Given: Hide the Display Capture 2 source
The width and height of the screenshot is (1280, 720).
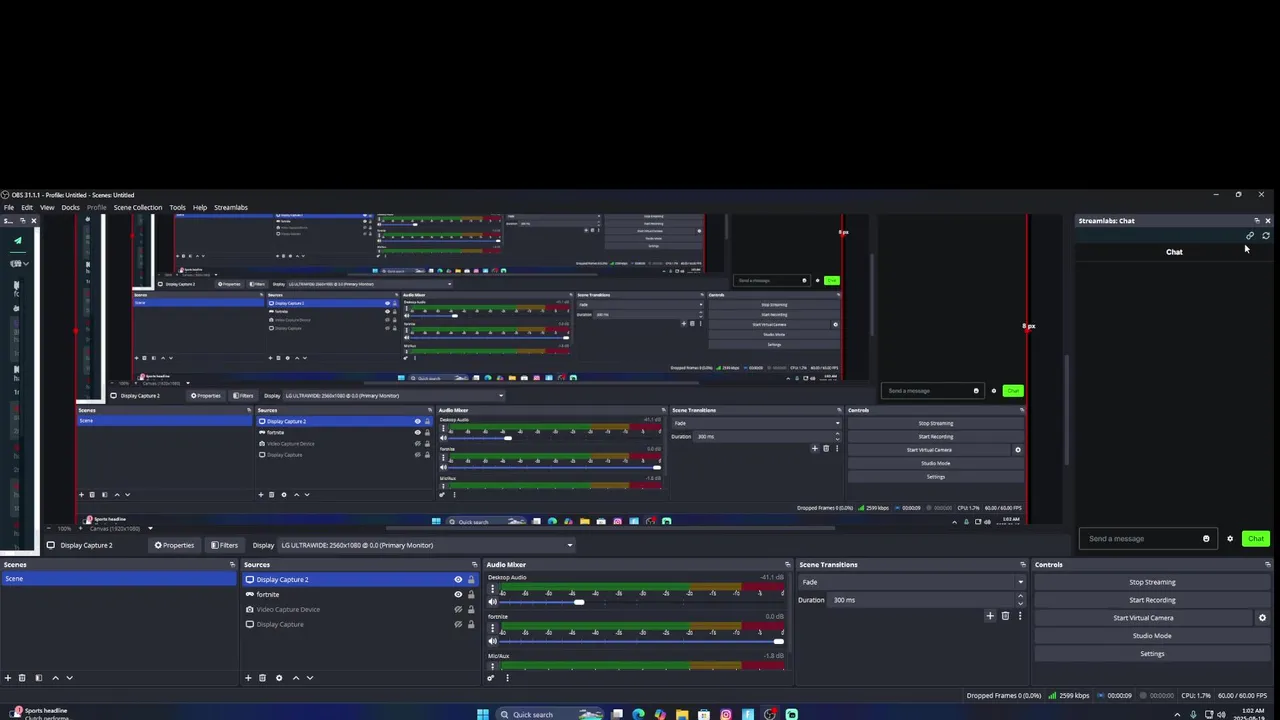Looking at the screenshot, I should (458, 580).
